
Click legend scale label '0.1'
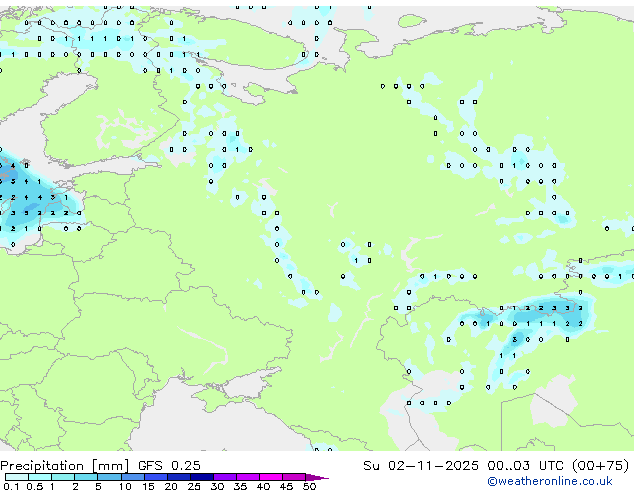(11, 486)
